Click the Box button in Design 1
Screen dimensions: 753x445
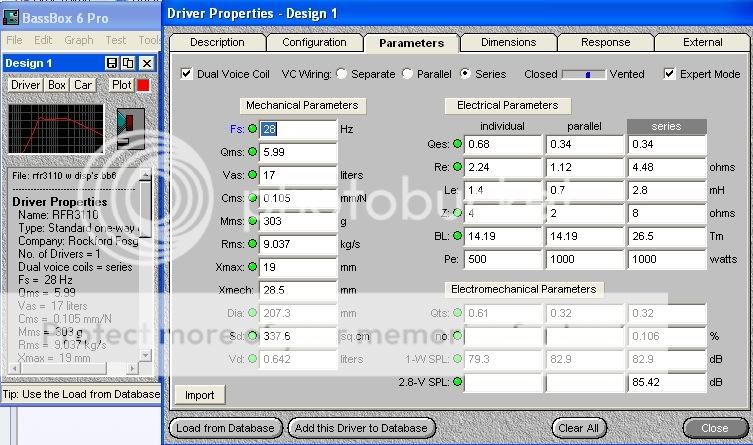tap(57, 85)
